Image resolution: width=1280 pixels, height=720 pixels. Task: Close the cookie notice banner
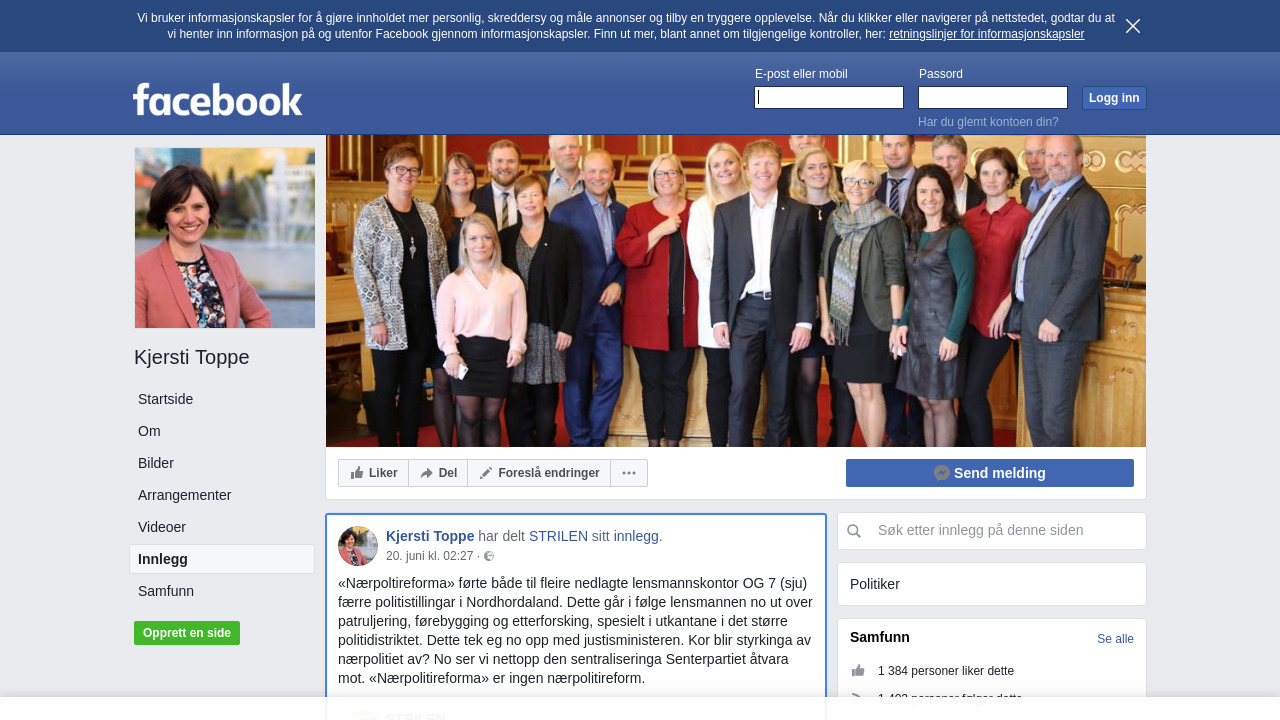(x=1133, y=26)
